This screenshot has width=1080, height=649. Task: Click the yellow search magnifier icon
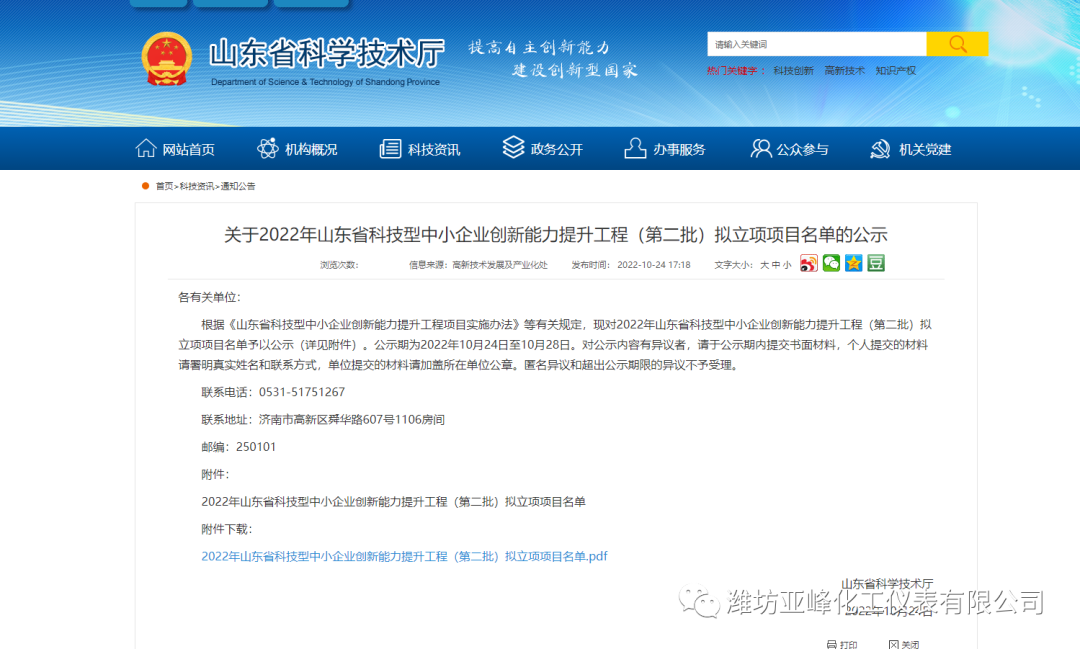957,43
